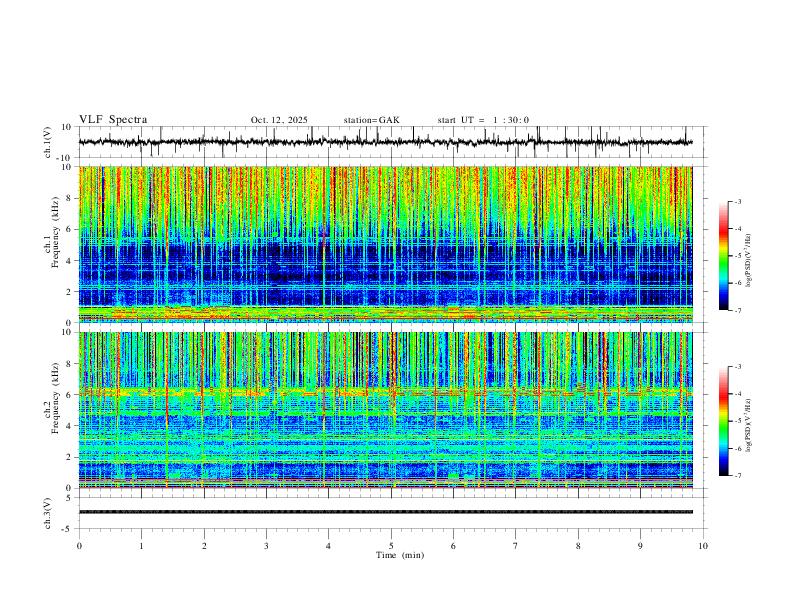This screenshot has height=612, width=792.
Task: Click the "VLF Spectra" title text
Action: (x=113, y=120)
